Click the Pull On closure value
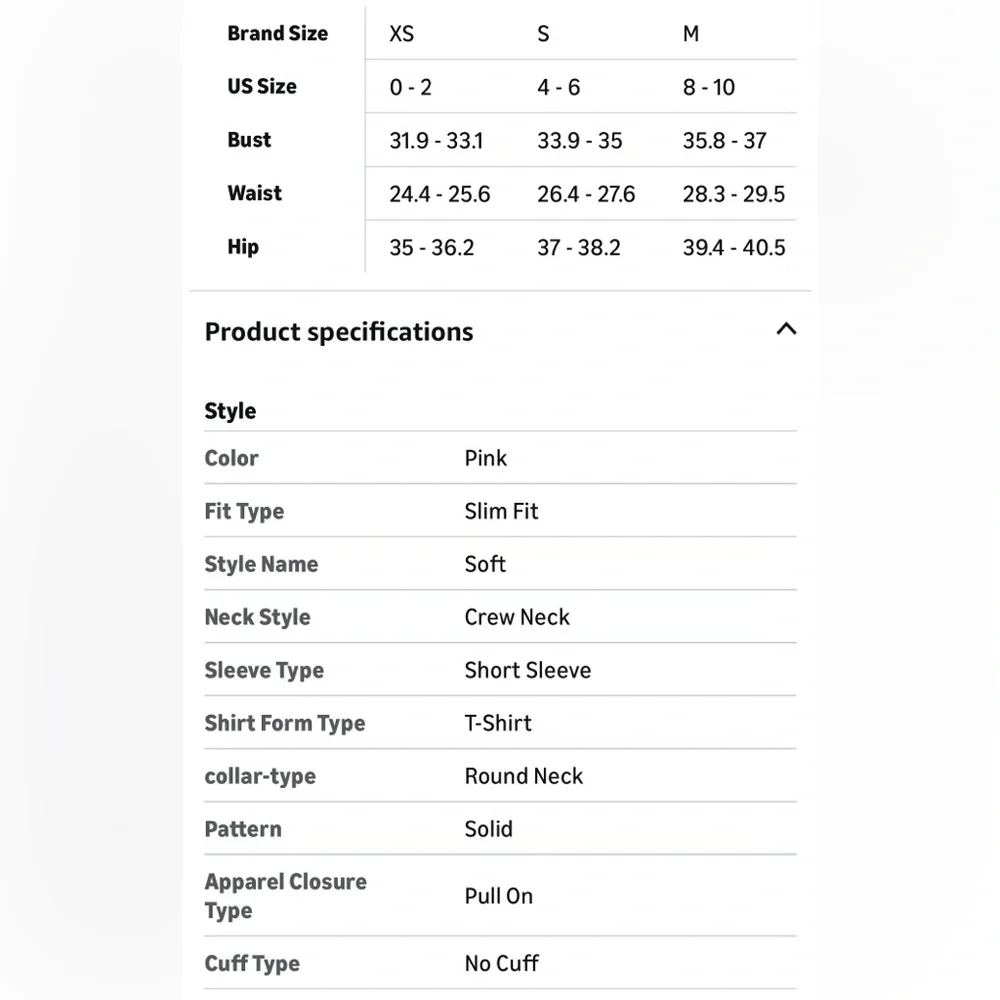1000x1000 pixels. 499,896
